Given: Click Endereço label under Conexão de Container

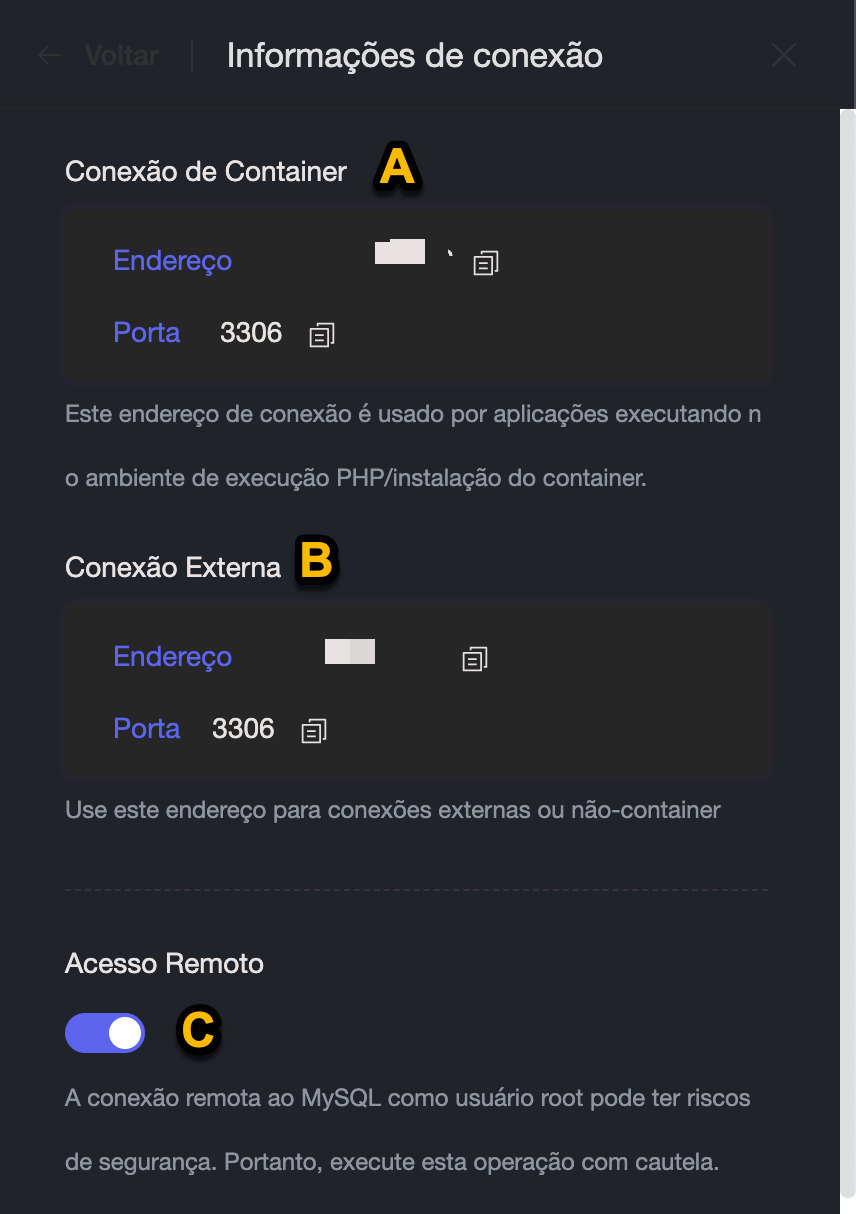Looking at the screenshot, I should tap(172, 261).
